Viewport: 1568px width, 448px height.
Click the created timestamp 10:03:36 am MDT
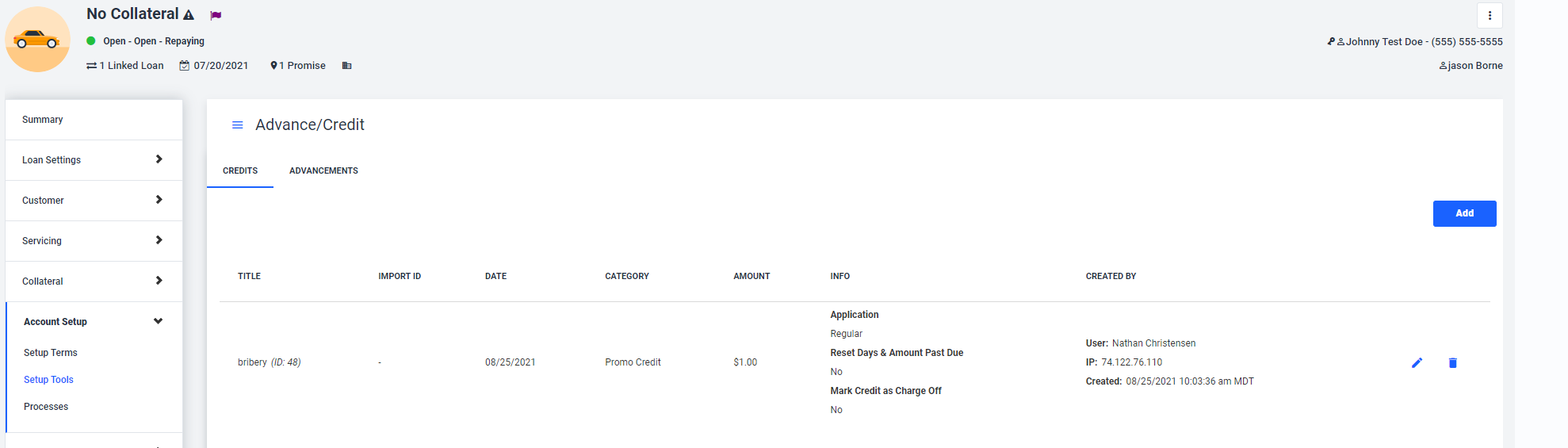[1190, 381]
